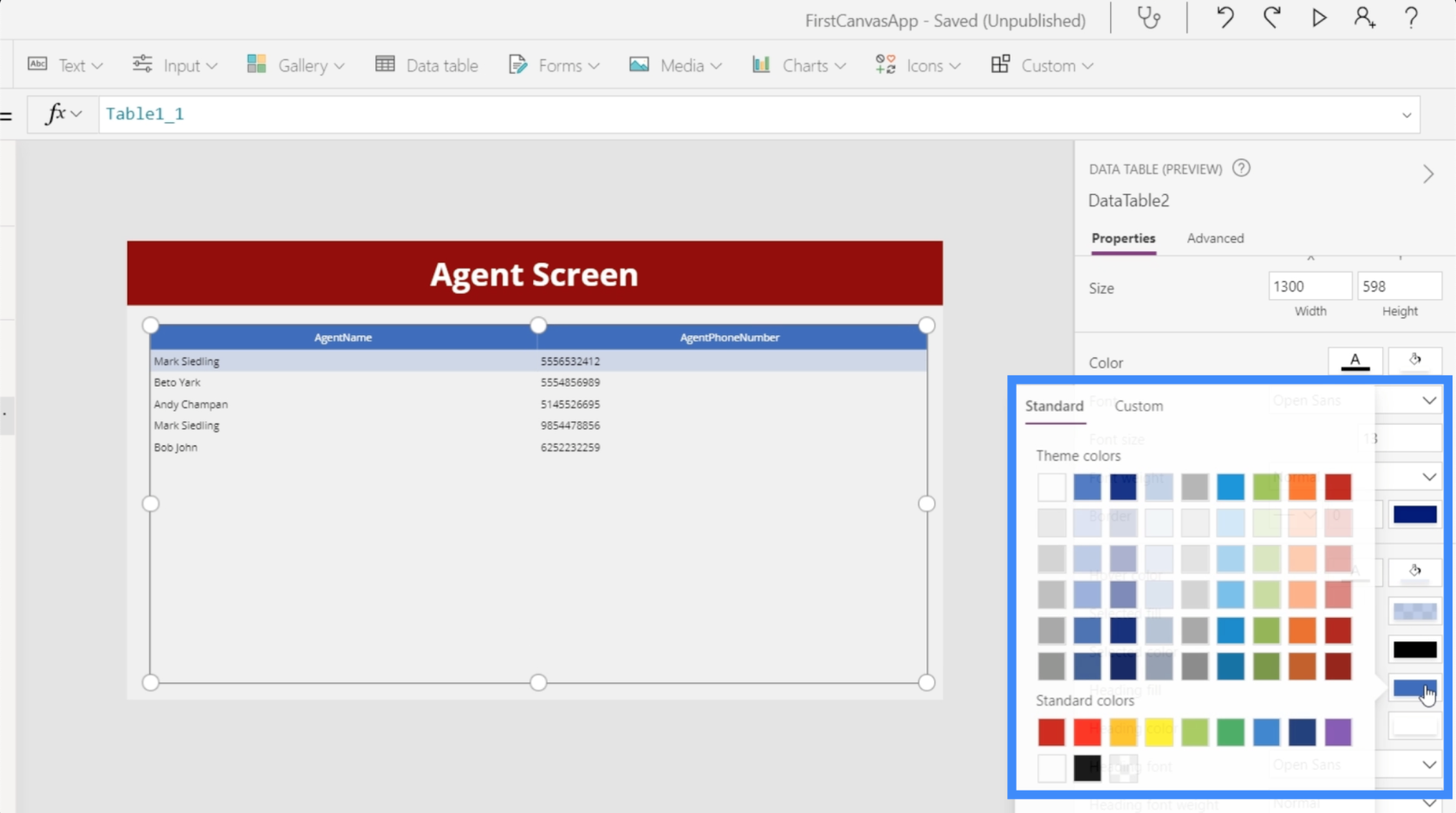The height and width of the screenshot is (813, 1456).
Task: Click the Height field showing 598
Action: click(1400, 286)
